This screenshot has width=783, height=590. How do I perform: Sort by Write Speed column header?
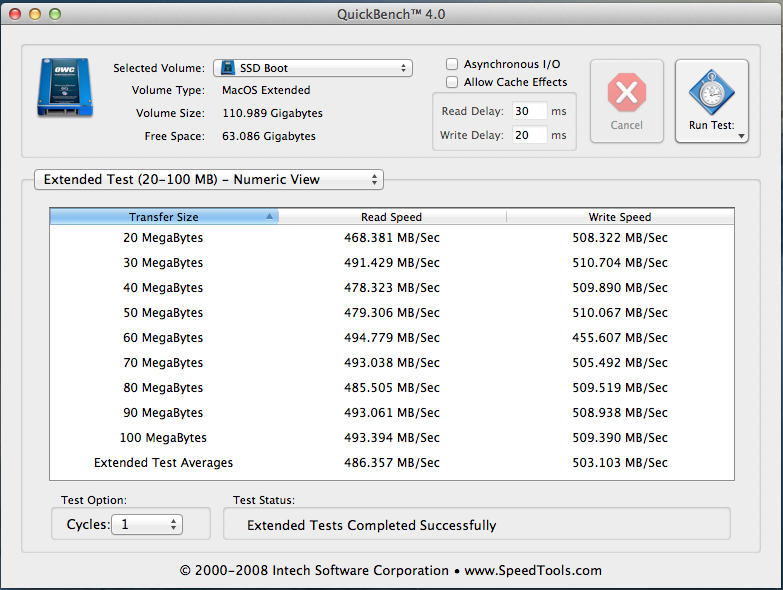click(x=620, y=217)
